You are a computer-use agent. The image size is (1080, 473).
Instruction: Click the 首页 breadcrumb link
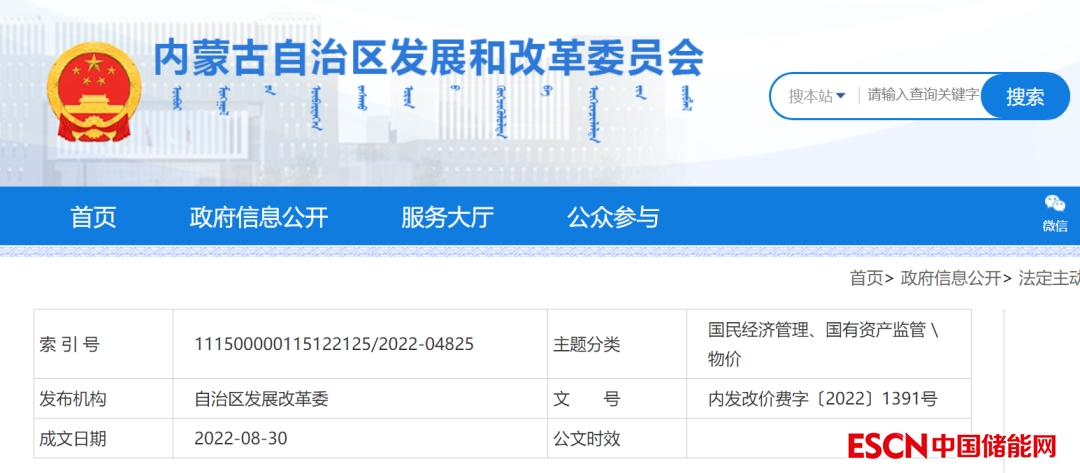click(x=866, y=278)
